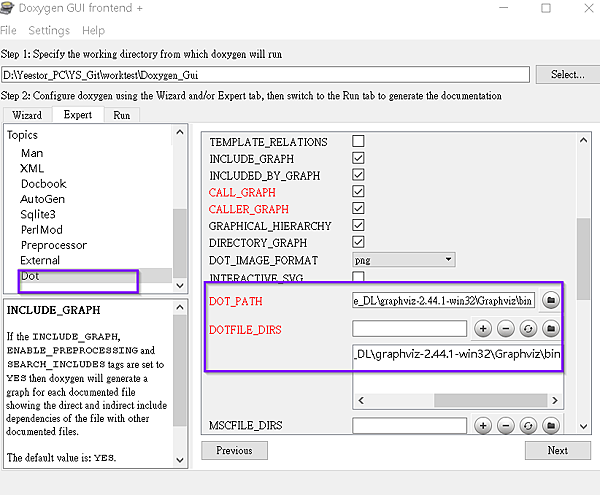Select Dot topic

point(30,275)
